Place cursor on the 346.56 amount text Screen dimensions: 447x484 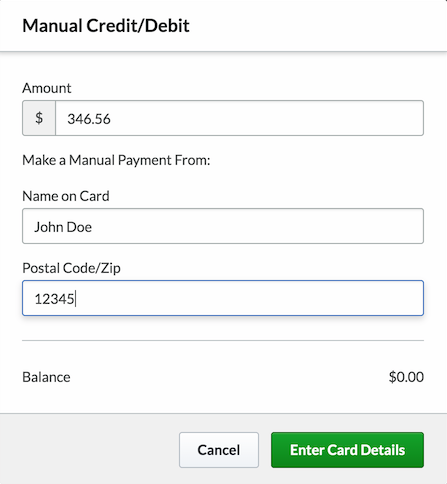(89, 119)
